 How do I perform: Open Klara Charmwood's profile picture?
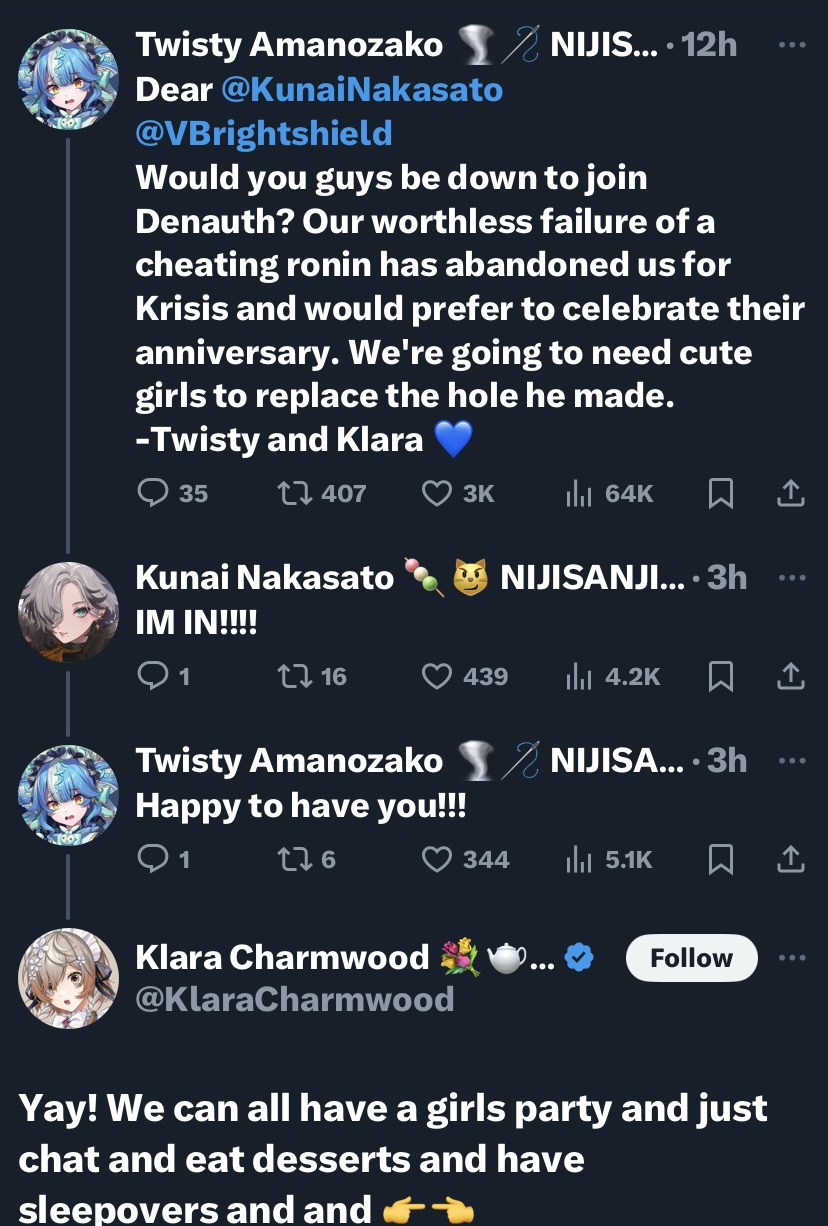(68, 977)
